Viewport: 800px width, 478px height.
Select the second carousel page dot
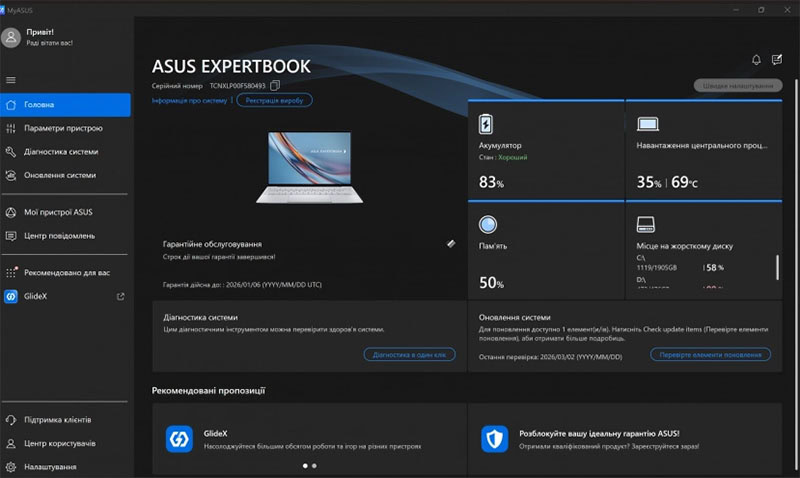(314, 466)
